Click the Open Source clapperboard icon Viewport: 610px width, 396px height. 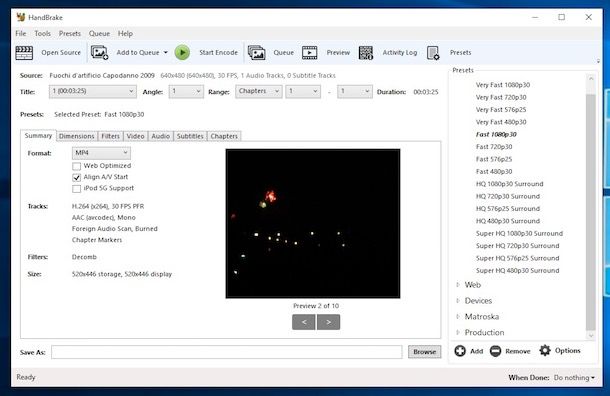24,53
